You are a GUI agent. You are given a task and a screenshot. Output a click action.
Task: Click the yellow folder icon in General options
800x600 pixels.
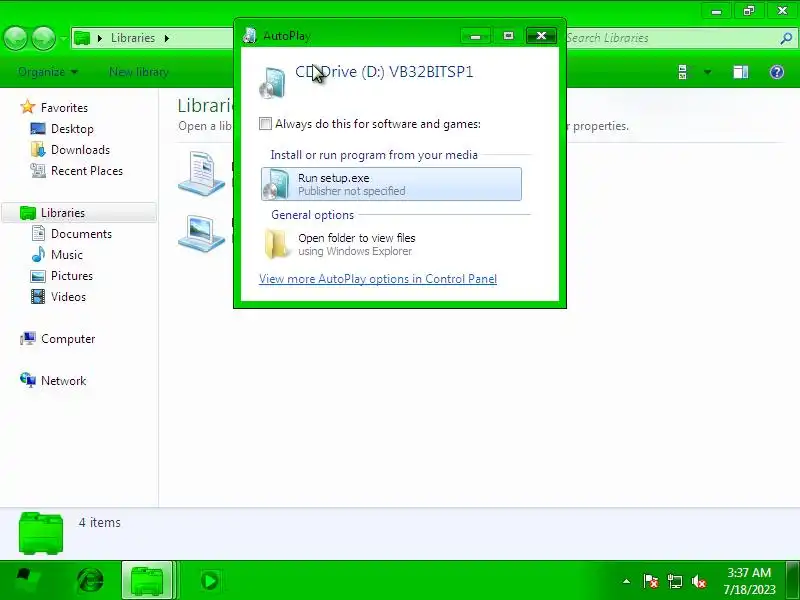click(x=277, y=244)
